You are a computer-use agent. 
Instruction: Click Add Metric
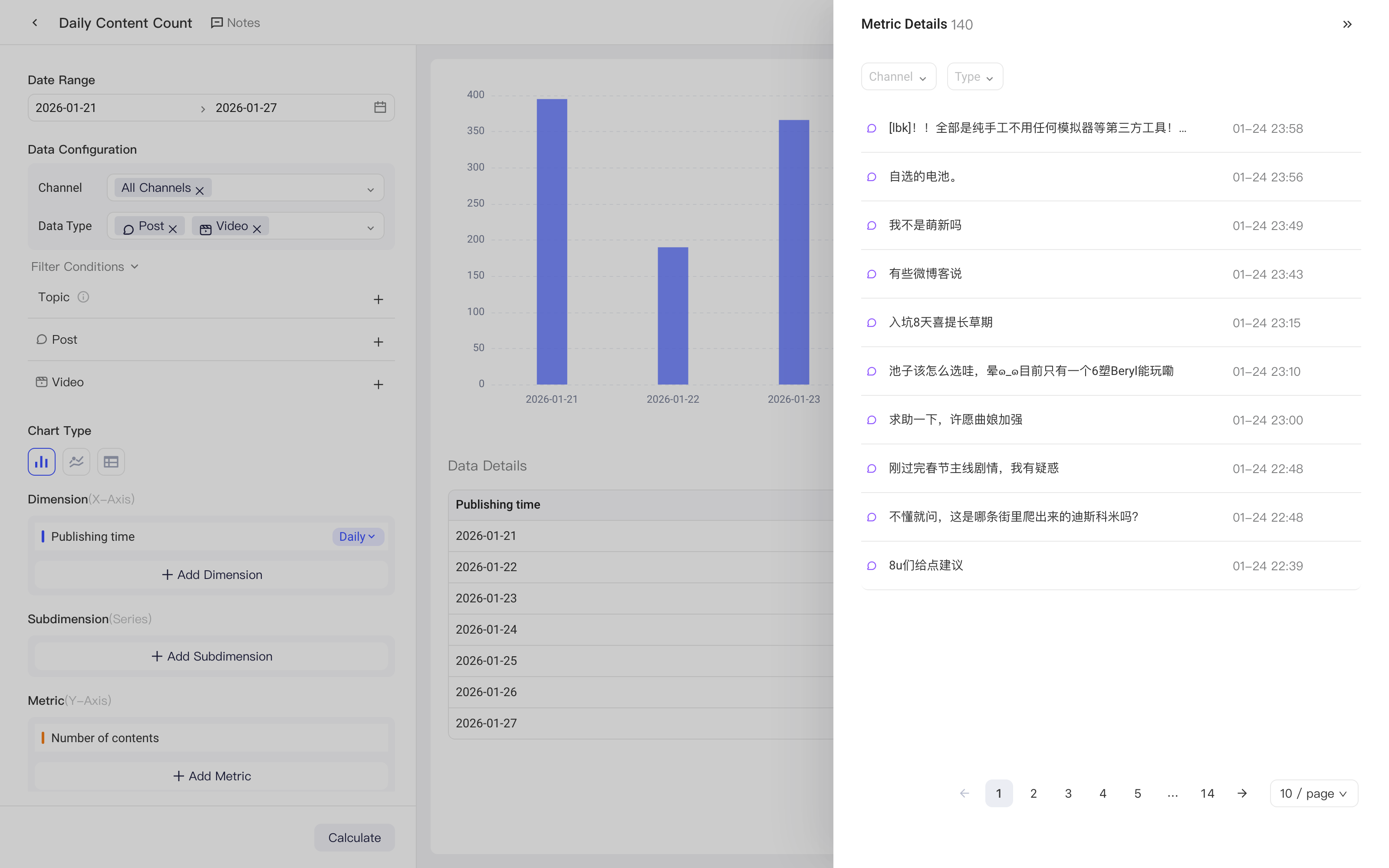tap(211, 776)
